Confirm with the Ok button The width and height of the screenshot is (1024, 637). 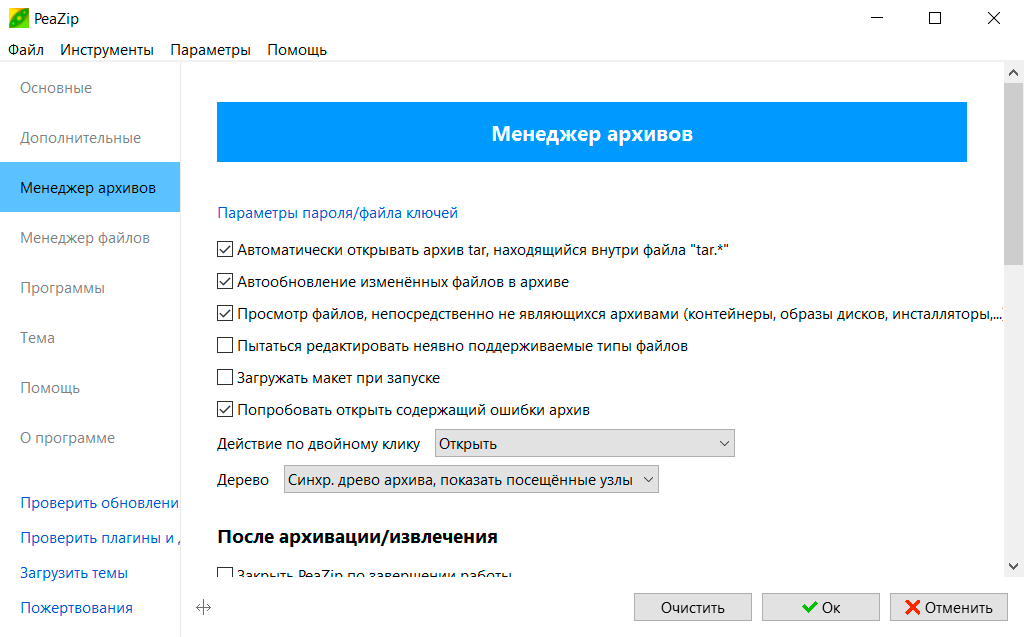tap(821, 608)
